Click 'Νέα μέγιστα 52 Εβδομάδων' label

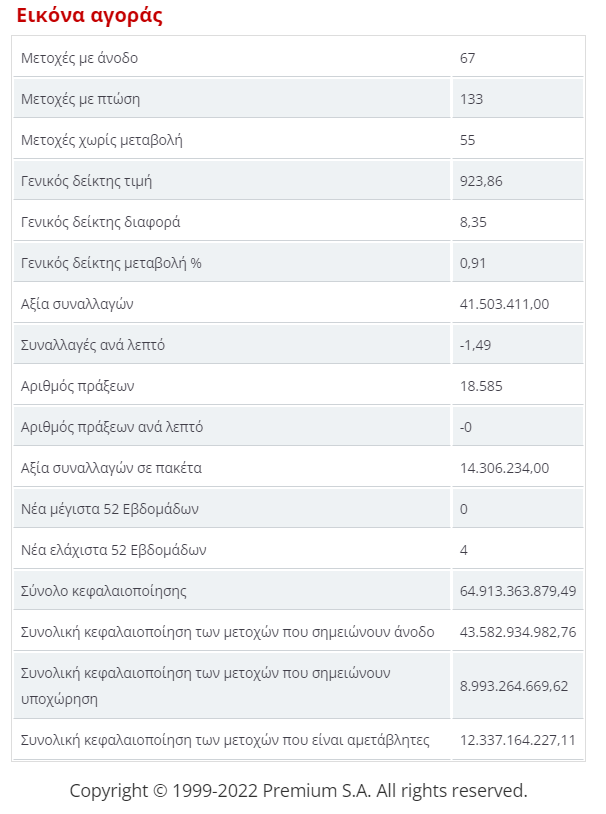tap(110, 509)
